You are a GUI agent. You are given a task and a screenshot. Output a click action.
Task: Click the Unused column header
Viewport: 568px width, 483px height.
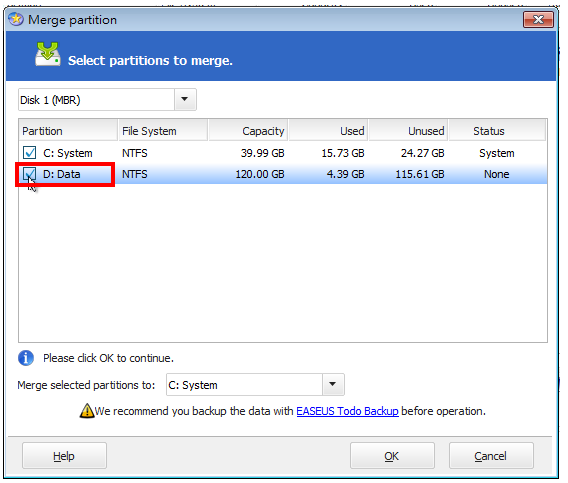pos(408,131)
